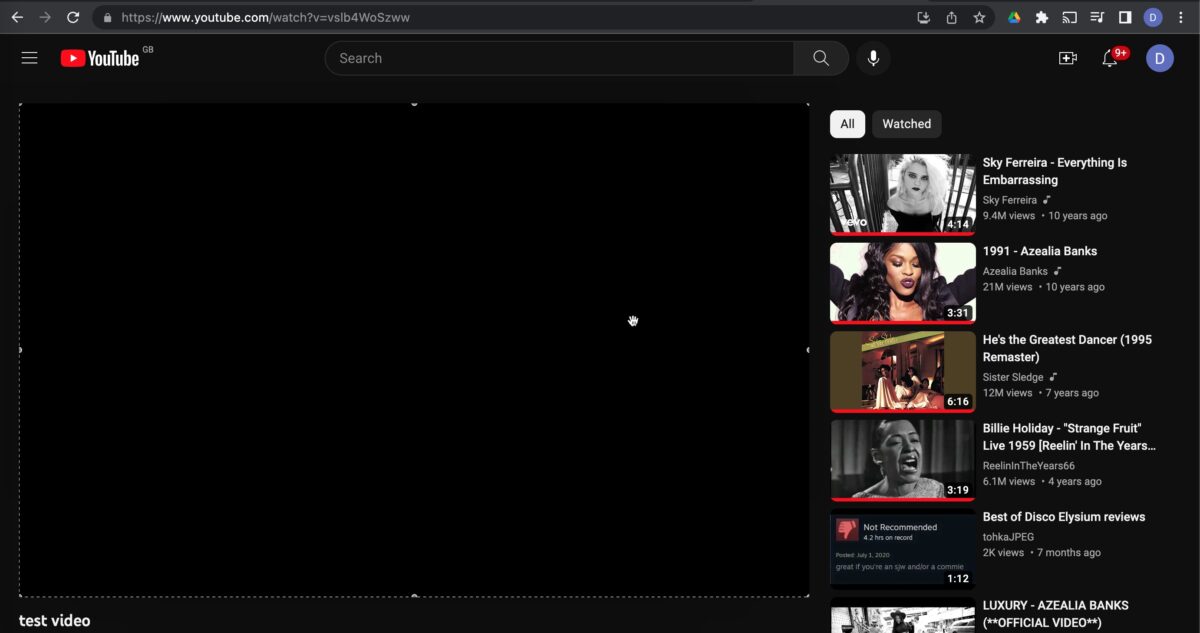Open '1991 - Azealia Banks' title link
Viewport: 1200px width, 633px height.
click(1040, 251)
